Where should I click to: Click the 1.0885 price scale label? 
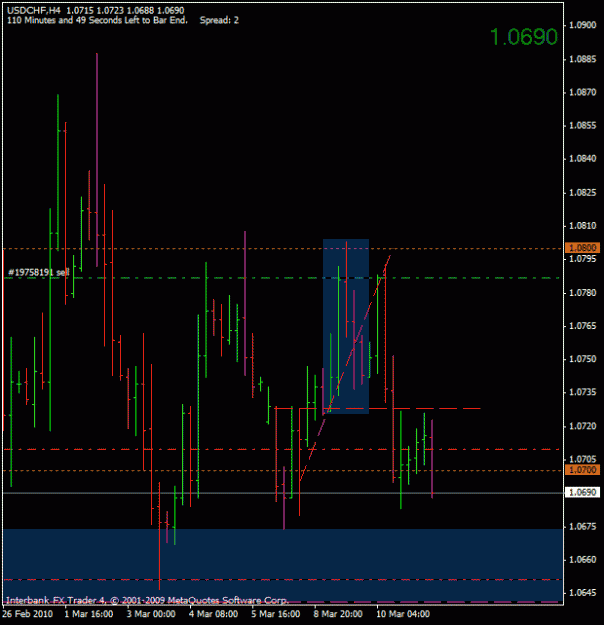click(x=582, y=59)
